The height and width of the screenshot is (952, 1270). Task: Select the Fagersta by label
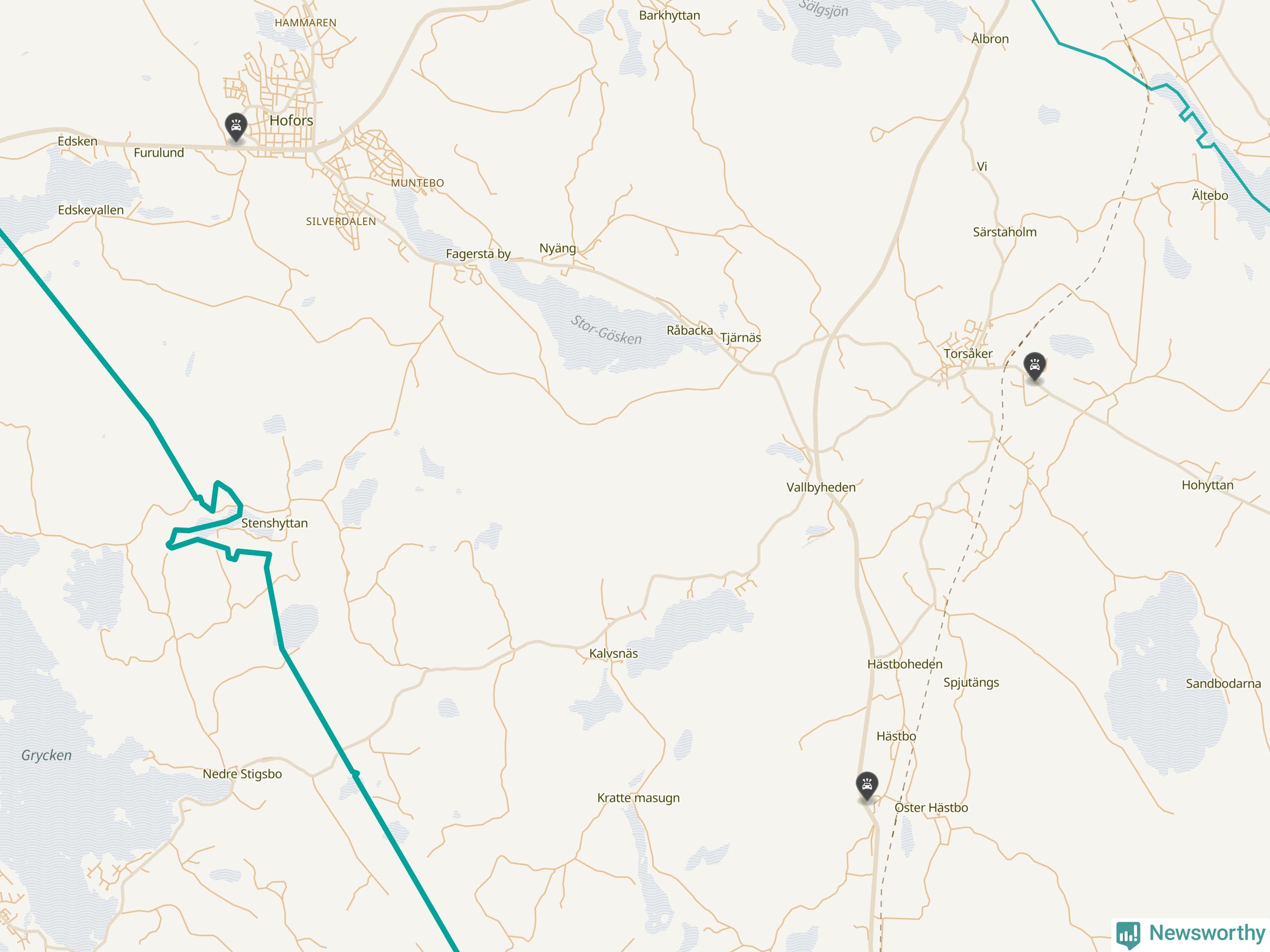pyautogui.click(x=478, y=254)
